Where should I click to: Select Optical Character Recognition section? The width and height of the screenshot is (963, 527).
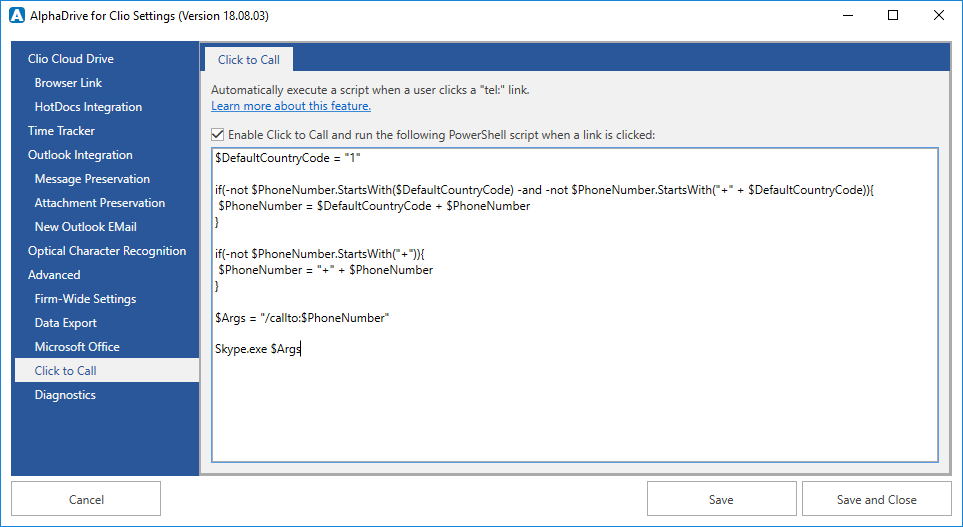[107, 251]
